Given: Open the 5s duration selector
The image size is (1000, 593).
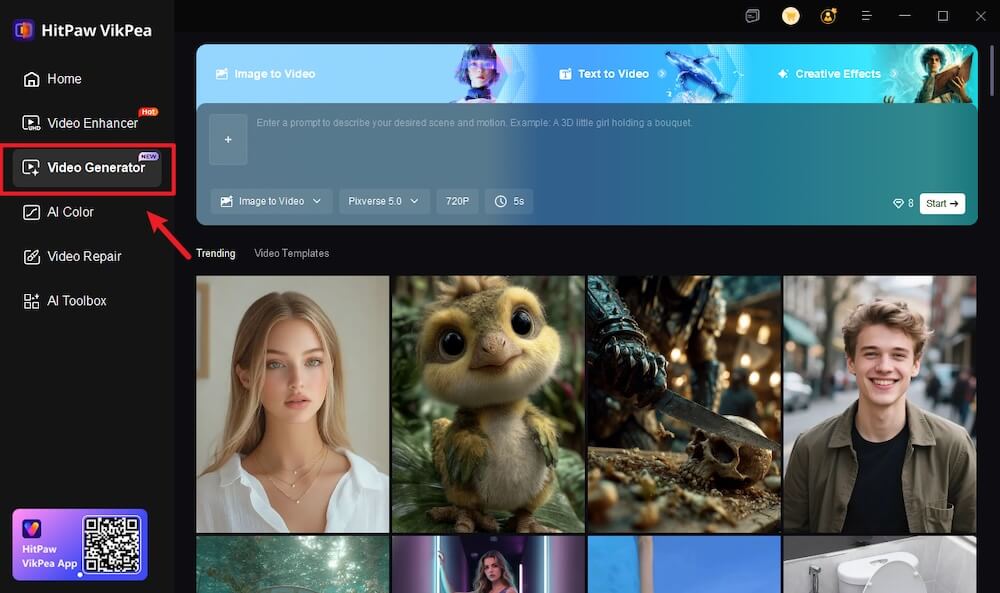Looking at the screenshot, I should coord(508,201).
